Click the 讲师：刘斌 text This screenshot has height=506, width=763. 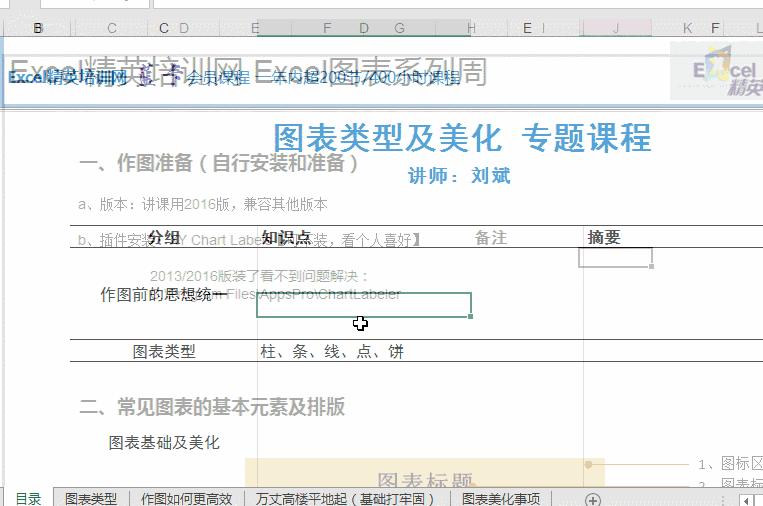pos(459,176)
